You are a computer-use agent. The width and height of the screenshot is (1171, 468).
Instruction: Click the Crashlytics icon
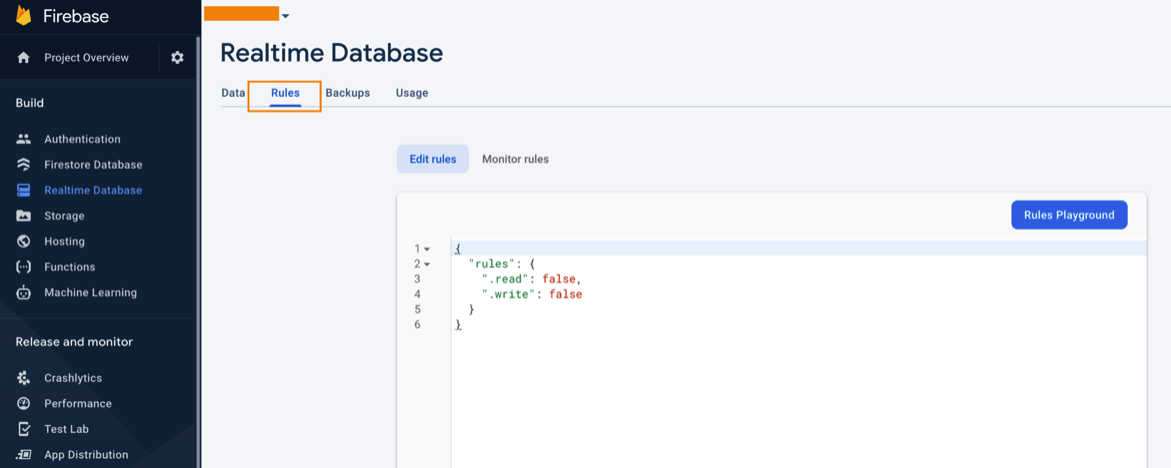[x=24, y=378]
